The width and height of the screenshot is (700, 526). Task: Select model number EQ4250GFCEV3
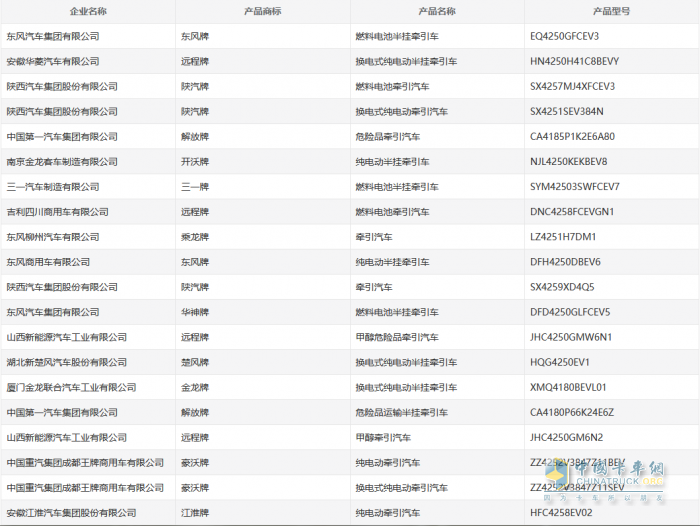(564, 36)
